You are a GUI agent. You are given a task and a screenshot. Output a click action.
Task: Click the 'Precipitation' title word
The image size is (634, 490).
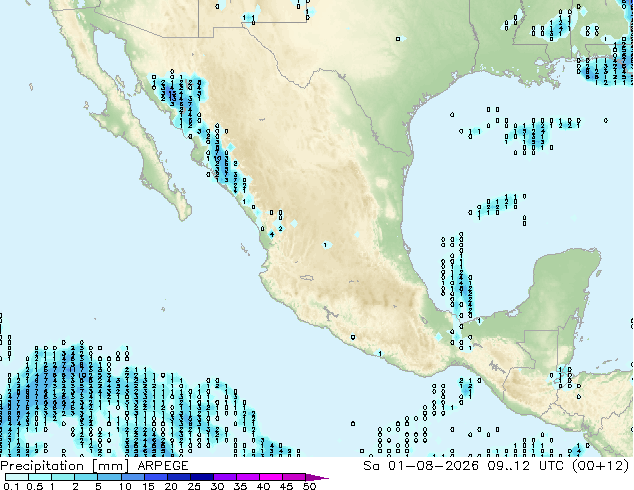click(x=42, y=466)
